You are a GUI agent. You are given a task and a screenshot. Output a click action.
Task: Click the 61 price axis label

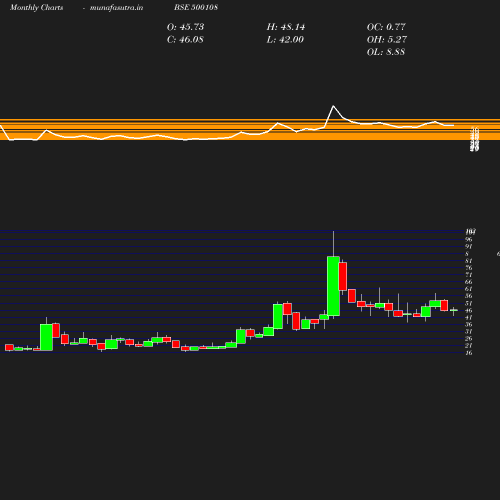(469, 289)
